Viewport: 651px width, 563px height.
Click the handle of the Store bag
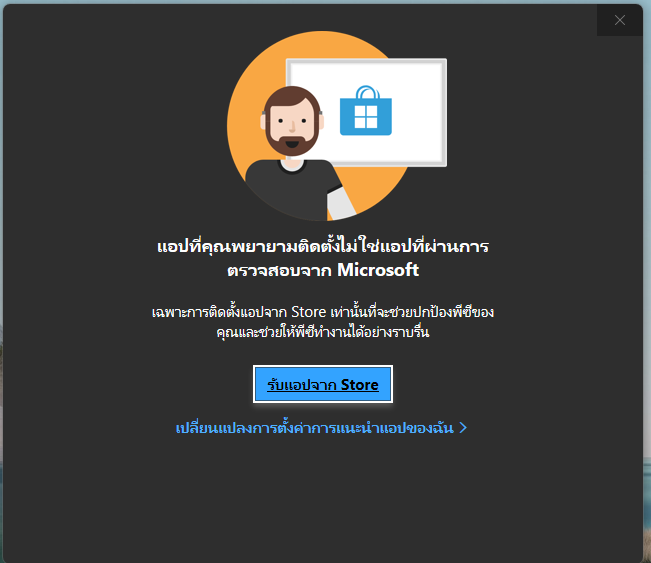(367, 92)
